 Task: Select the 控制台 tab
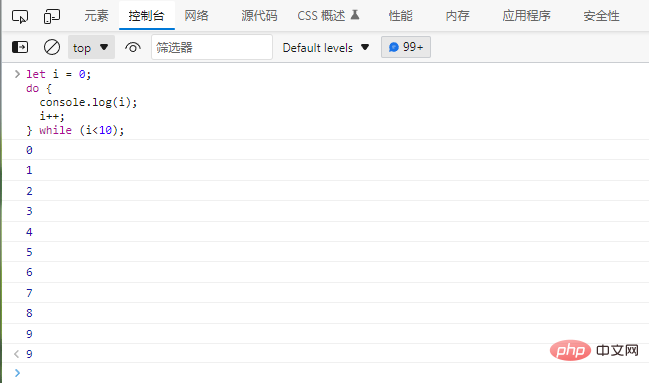pos(147,16)
